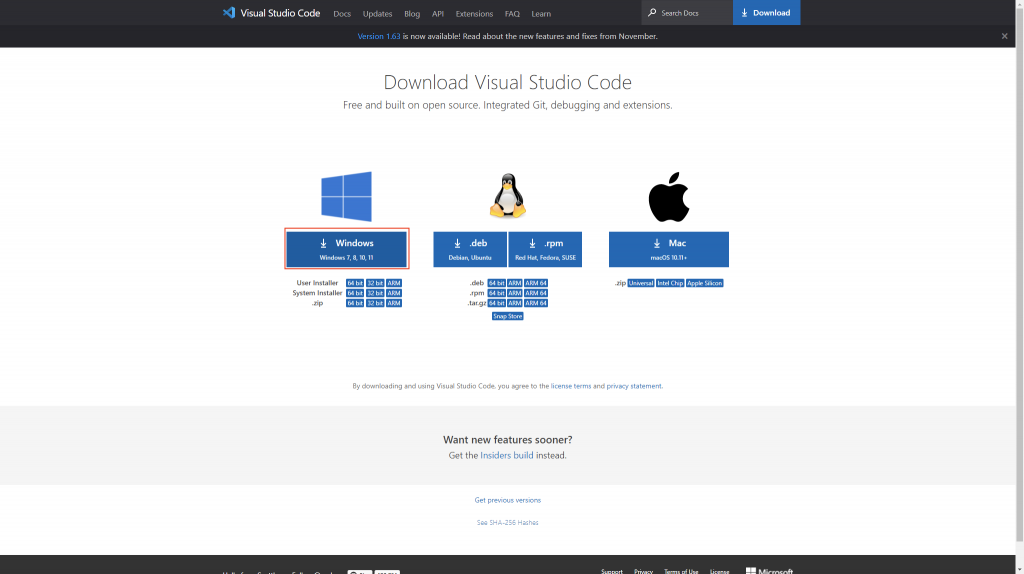Open the Docs menu item
Image resolution: width=1024 pixels, height=574 pixels.
click(342, 14)
